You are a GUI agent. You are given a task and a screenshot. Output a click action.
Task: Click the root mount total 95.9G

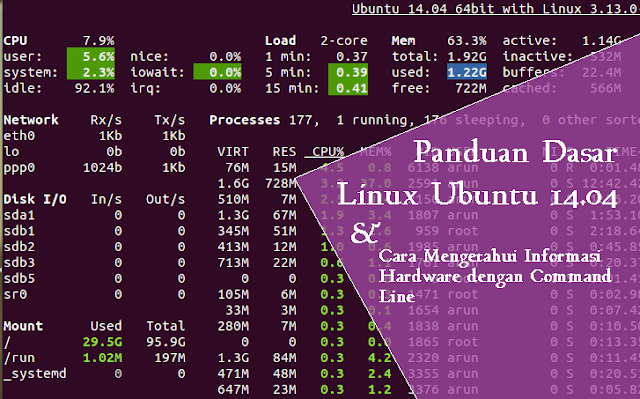pos(166,342)
